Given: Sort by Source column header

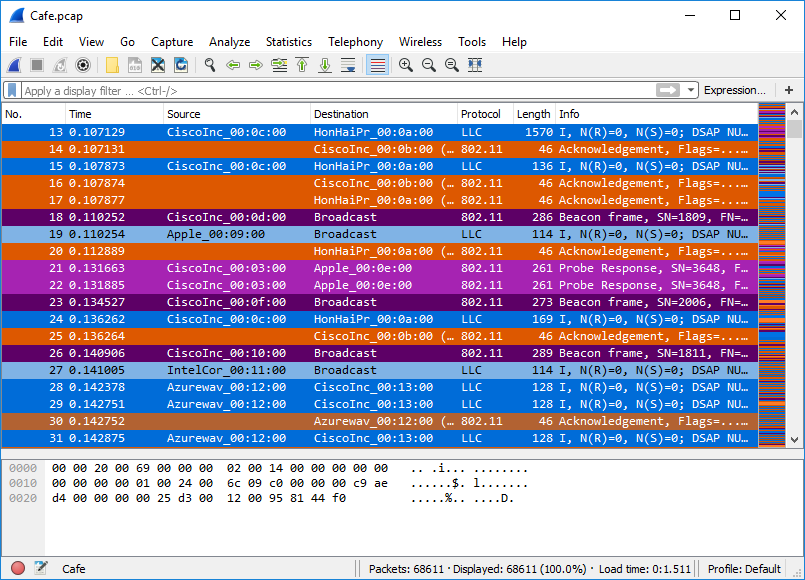Looking at the screenshot, I should click(x=237, y=114).
